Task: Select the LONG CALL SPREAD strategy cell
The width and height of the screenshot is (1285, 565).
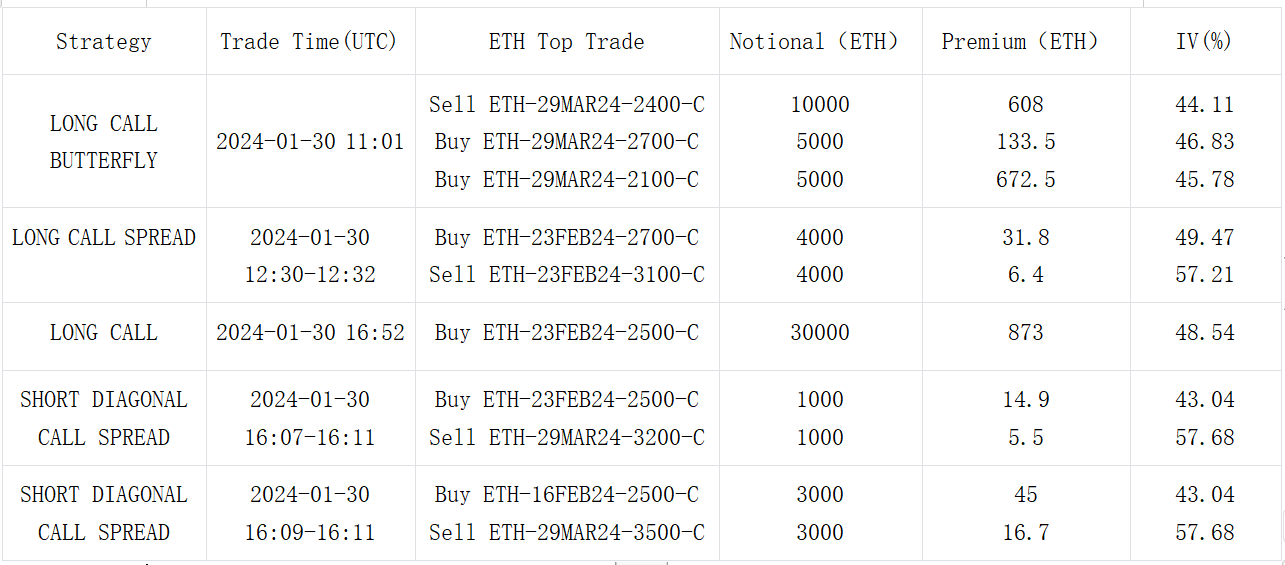Action: tap(104, 238)
